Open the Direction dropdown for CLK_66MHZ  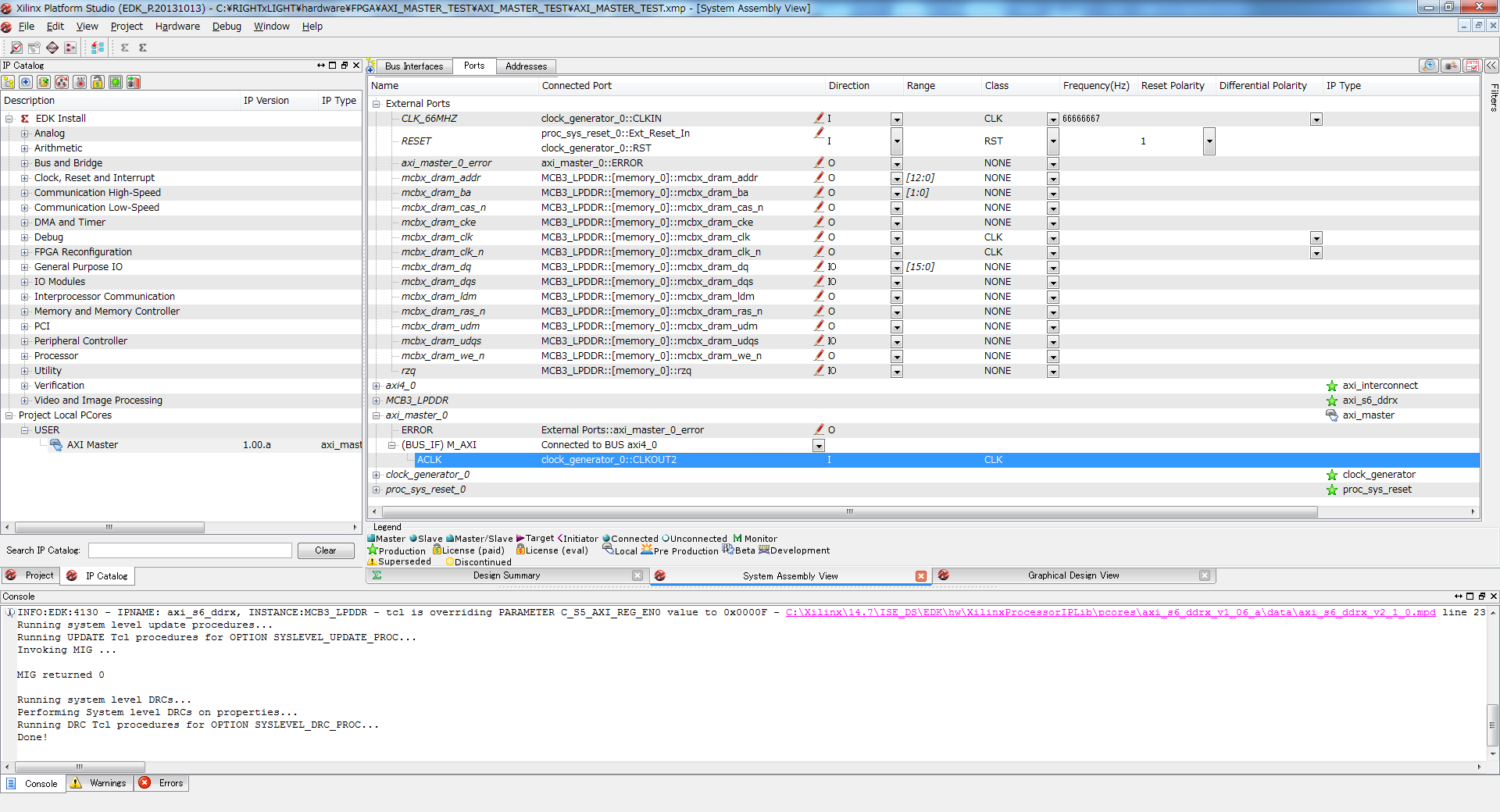(x=897, y=119)
